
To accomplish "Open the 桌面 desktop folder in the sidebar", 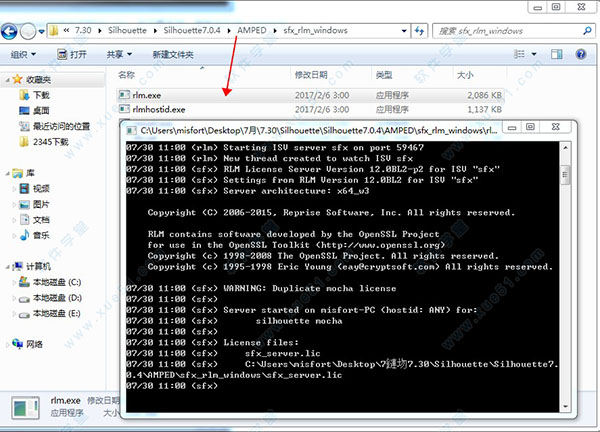I will coord(41,109).
